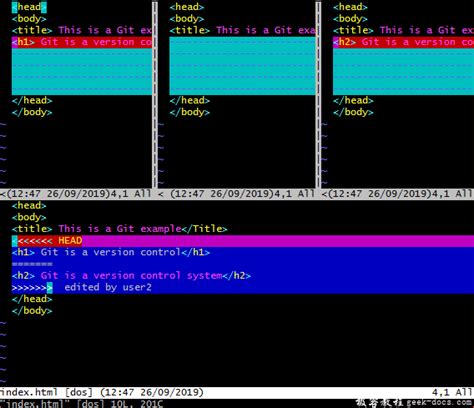Select left pane via its status line
Image resolution: width=474 pixels, height=408 pixels.
[76, 194]
